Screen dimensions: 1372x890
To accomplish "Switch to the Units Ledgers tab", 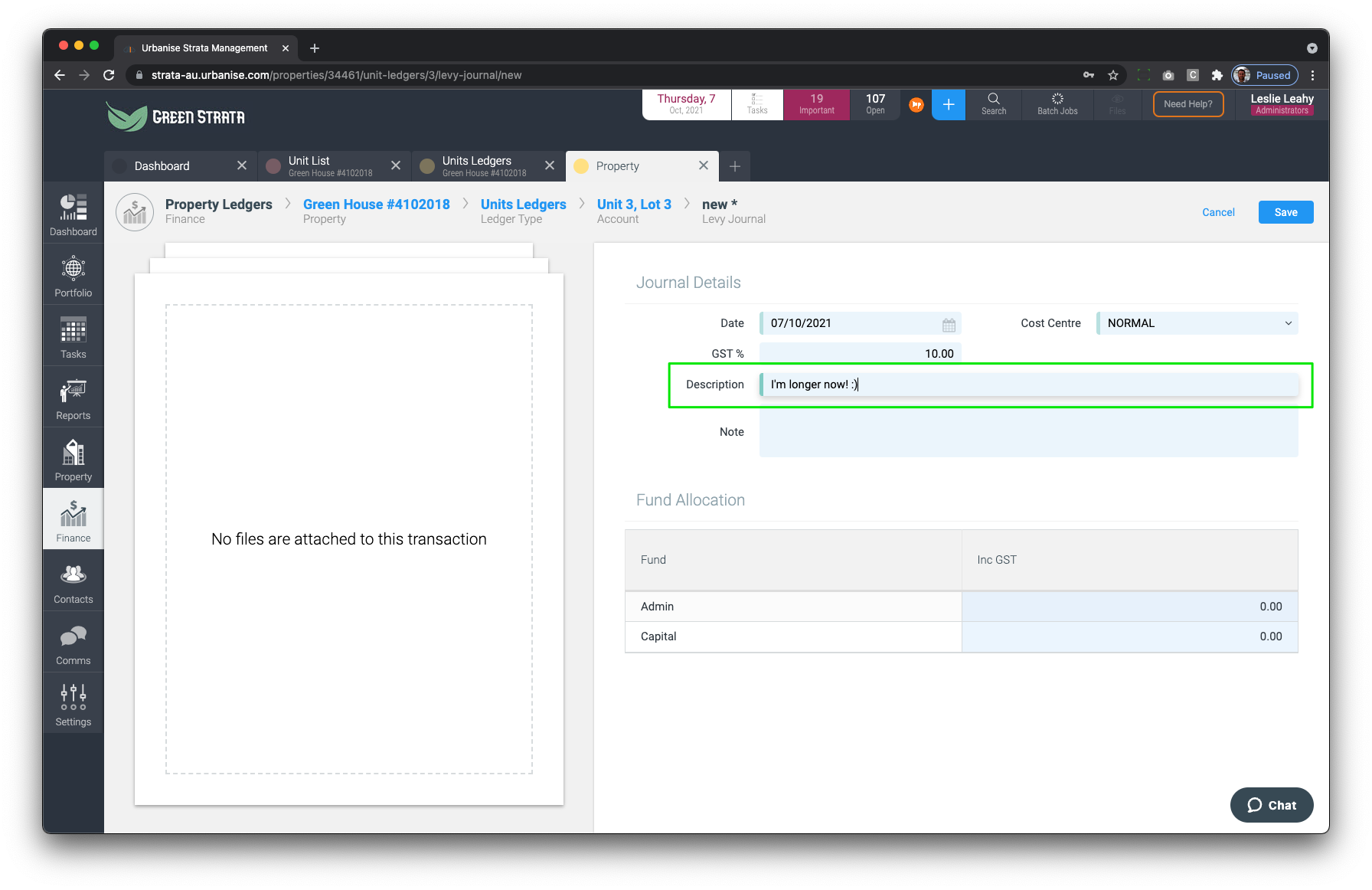I will tap(478, 166).
